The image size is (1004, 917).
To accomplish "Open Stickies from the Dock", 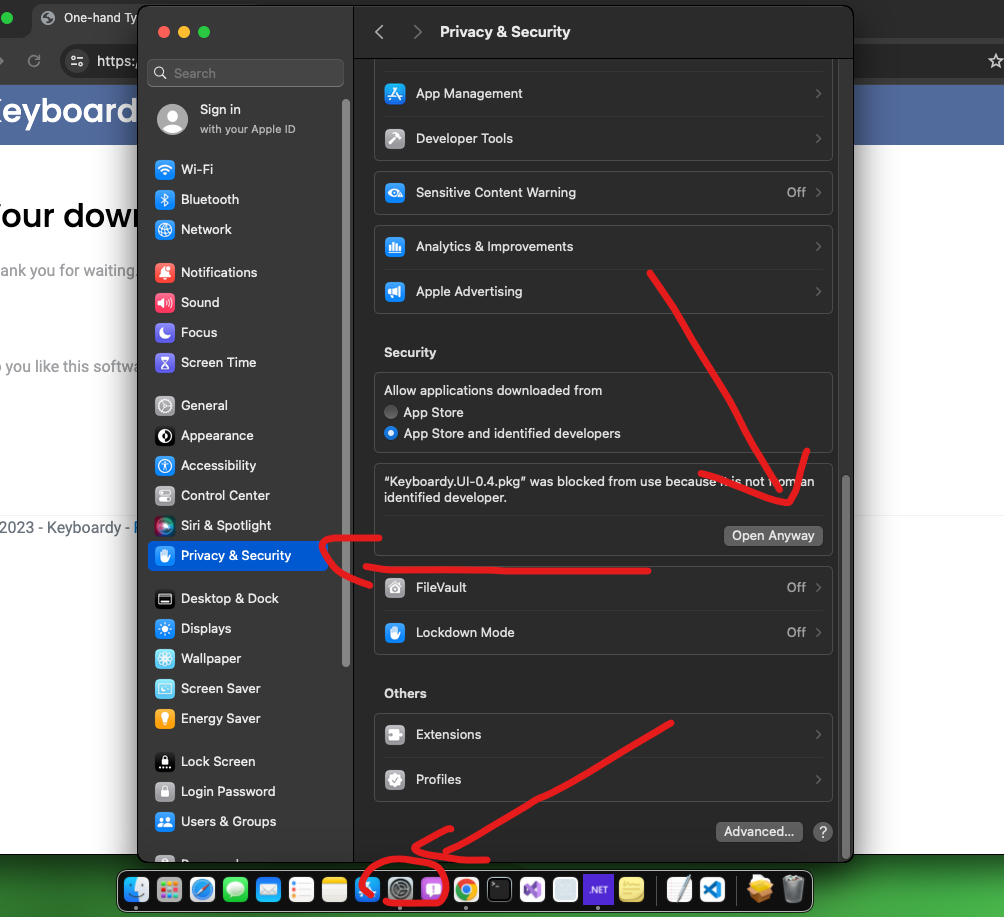I will click(x=631, y=889).
